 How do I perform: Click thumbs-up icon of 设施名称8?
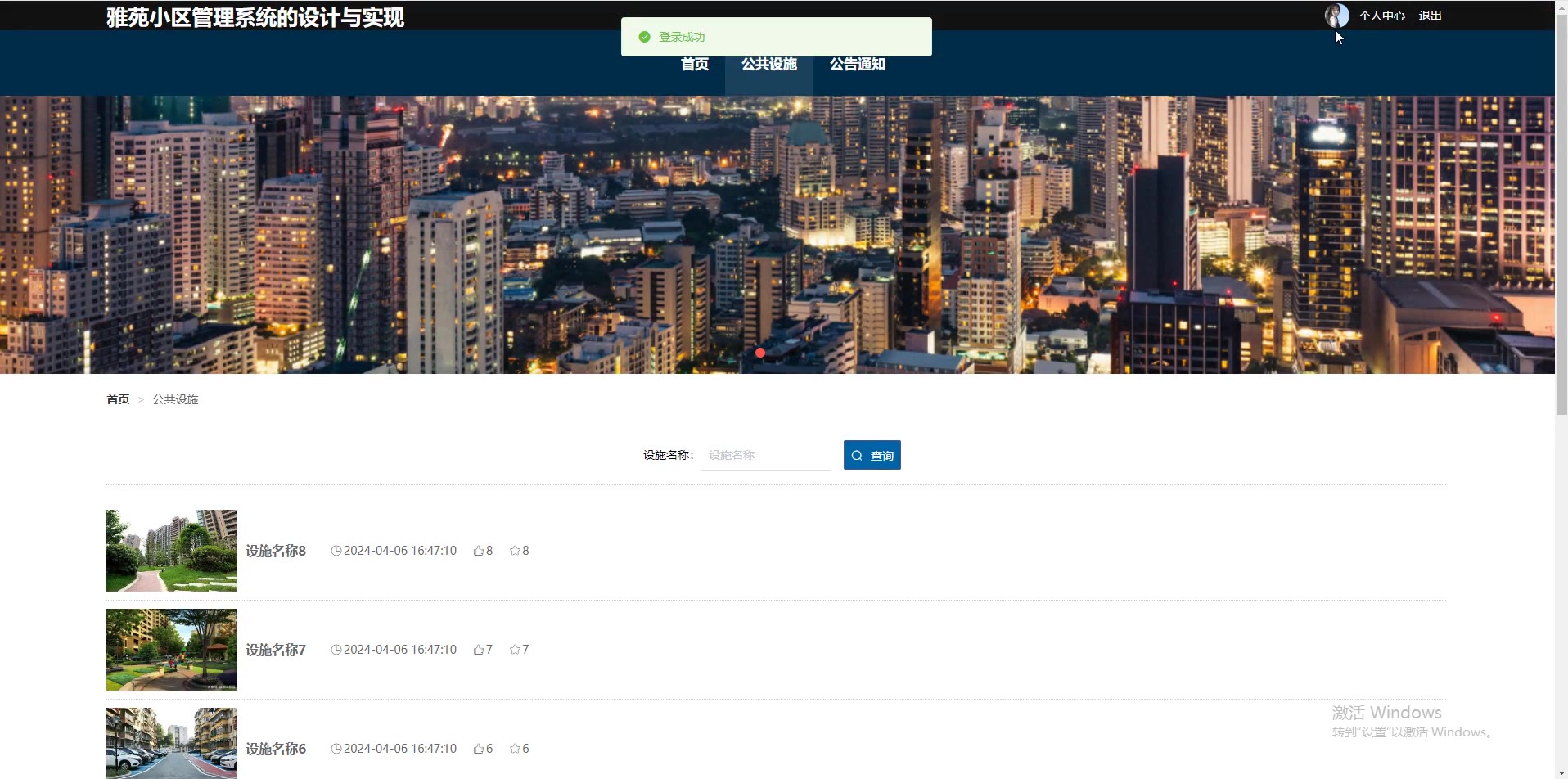tap(478, 551)
